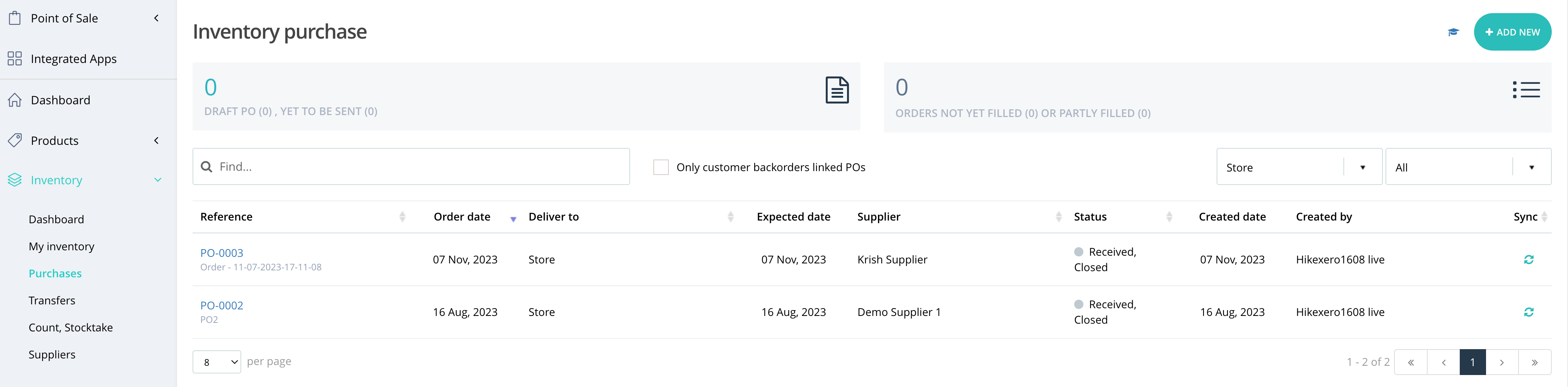1568x387 pixels.
Task: Open purchase order PO-0003 link
Action: coord(222,253)
